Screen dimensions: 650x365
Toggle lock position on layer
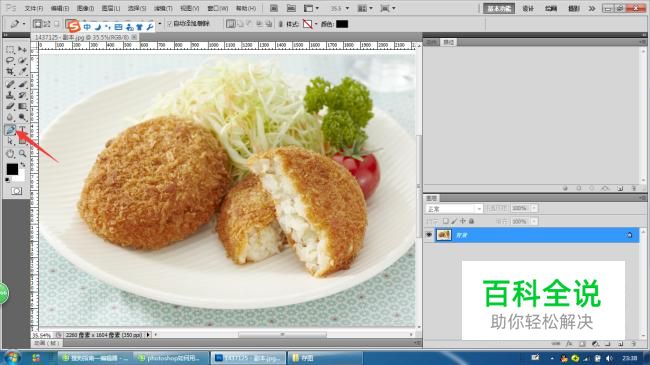[x=463, y=221]
